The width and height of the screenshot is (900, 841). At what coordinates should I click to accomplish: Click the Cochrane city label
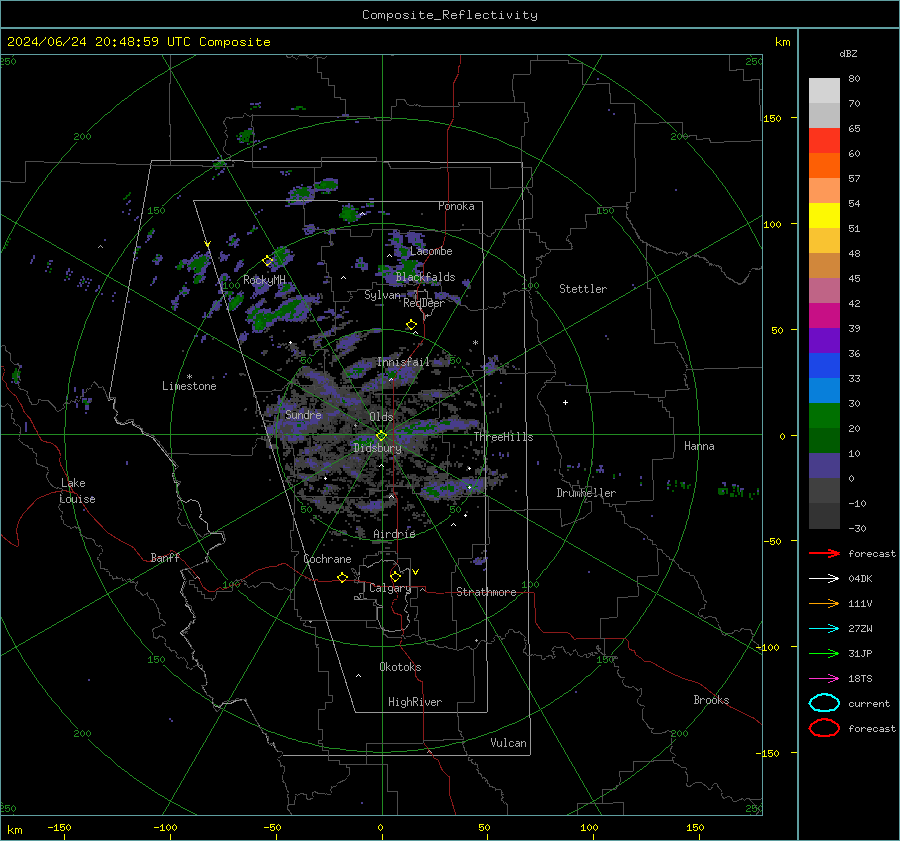click(x=327, y=559)
